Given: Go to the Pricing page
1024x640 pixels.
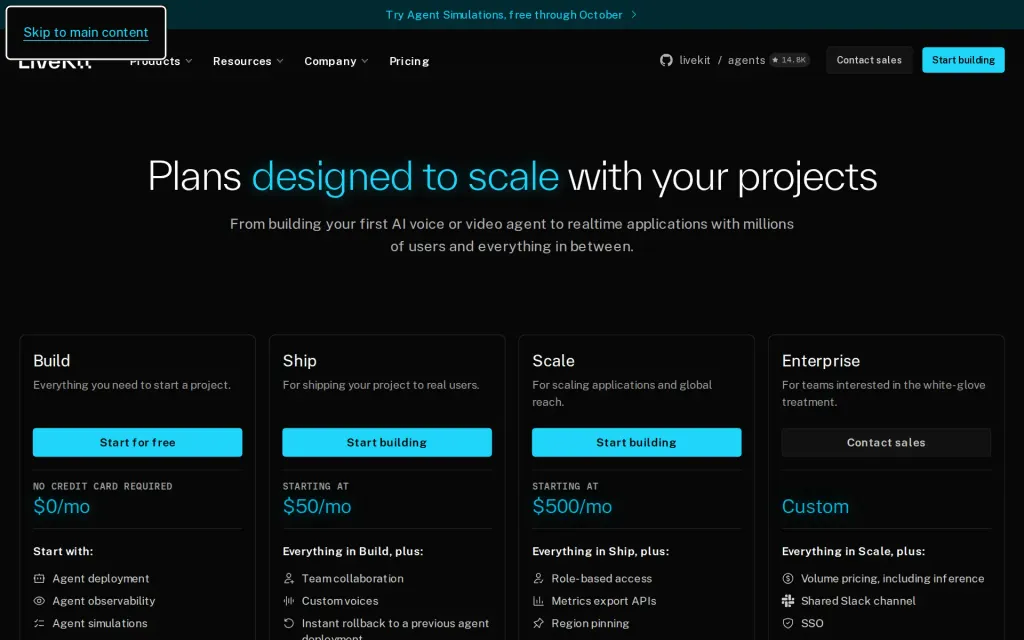Looking at the screenshot, I should (409, 61).
